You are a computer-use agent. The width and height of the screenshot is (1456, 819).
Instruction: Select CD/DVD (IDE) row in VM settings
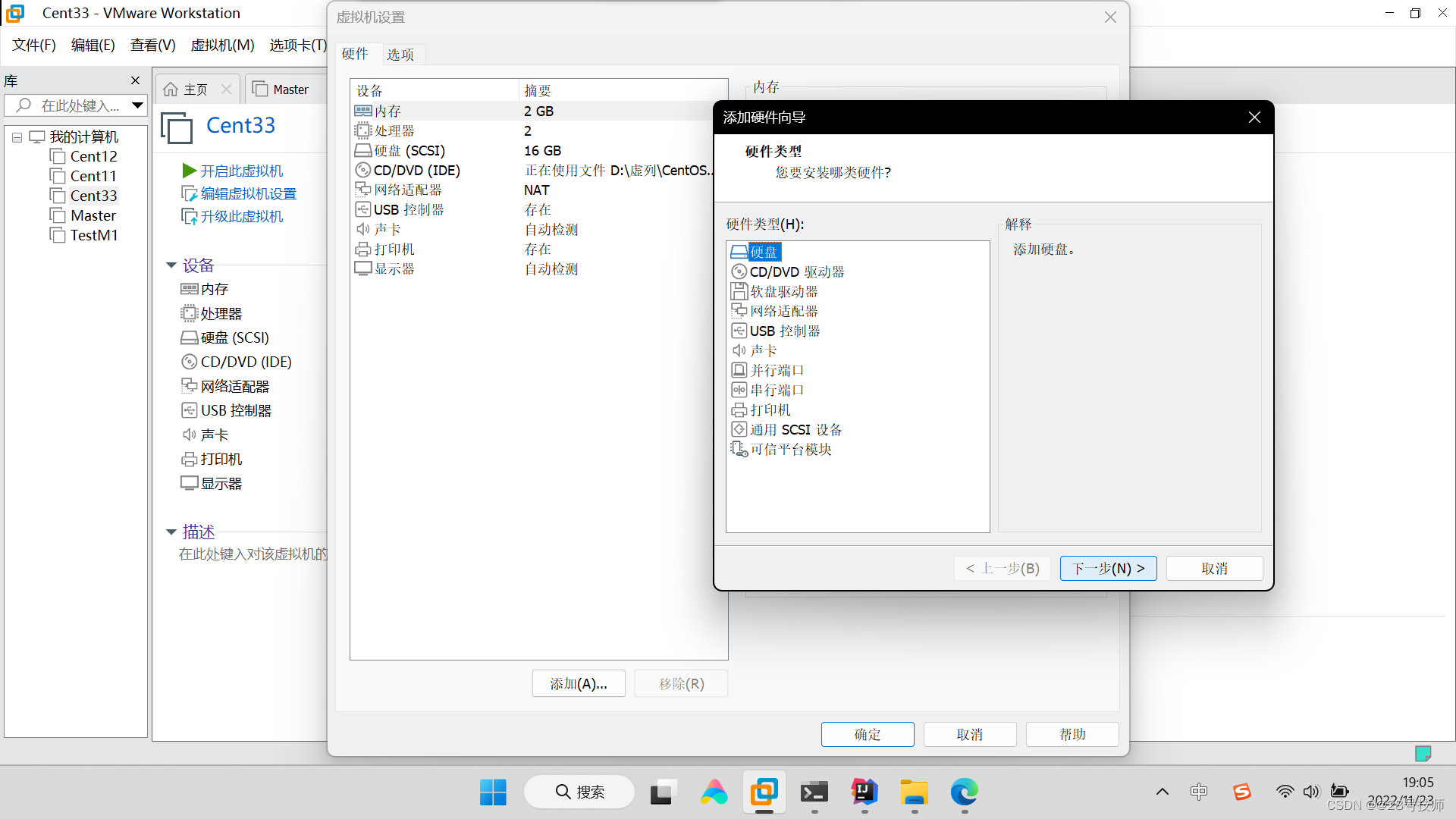(x=538, y=170)
